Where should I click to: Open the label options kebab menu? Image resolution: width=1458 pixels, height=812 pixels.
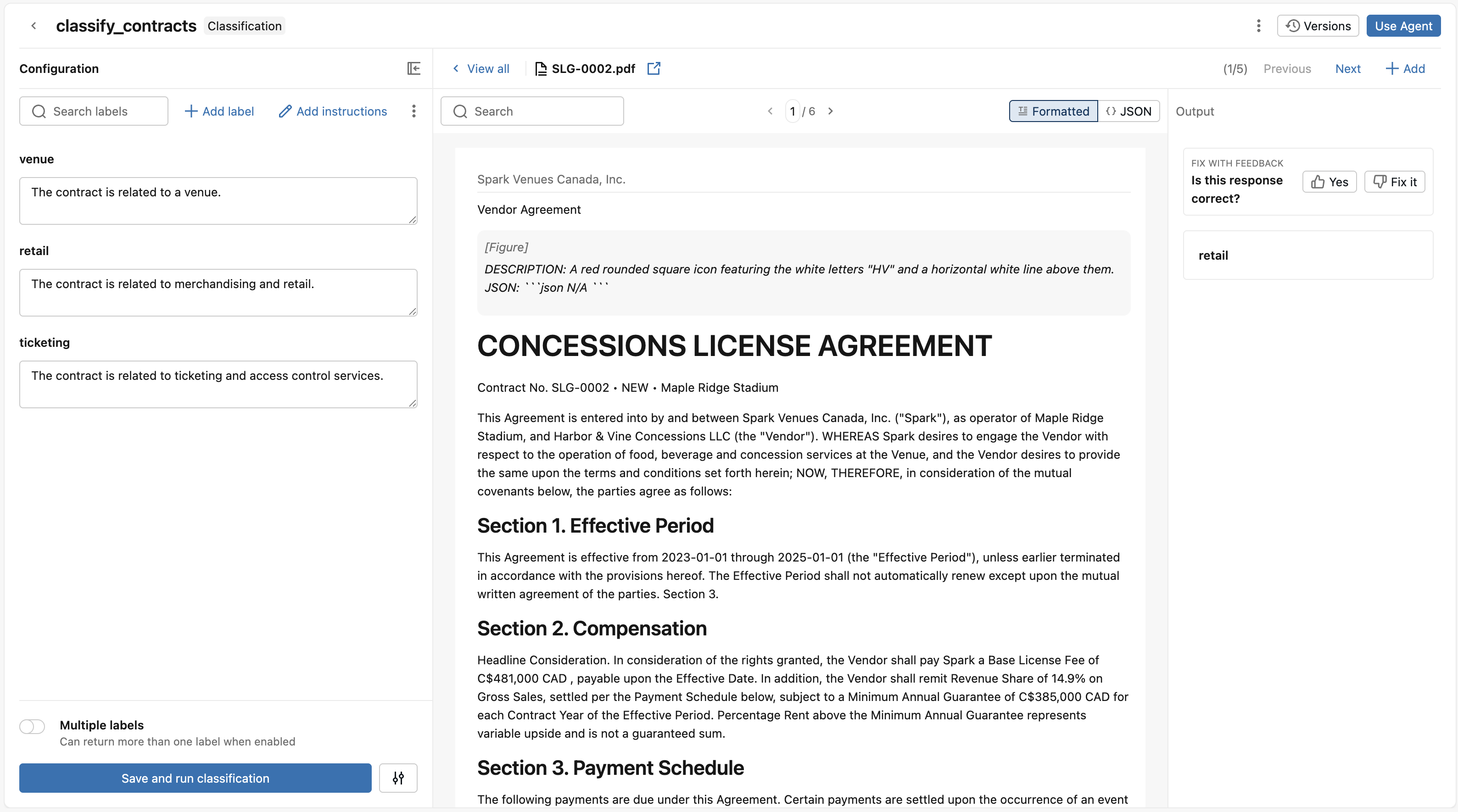(x=414, y=111)
